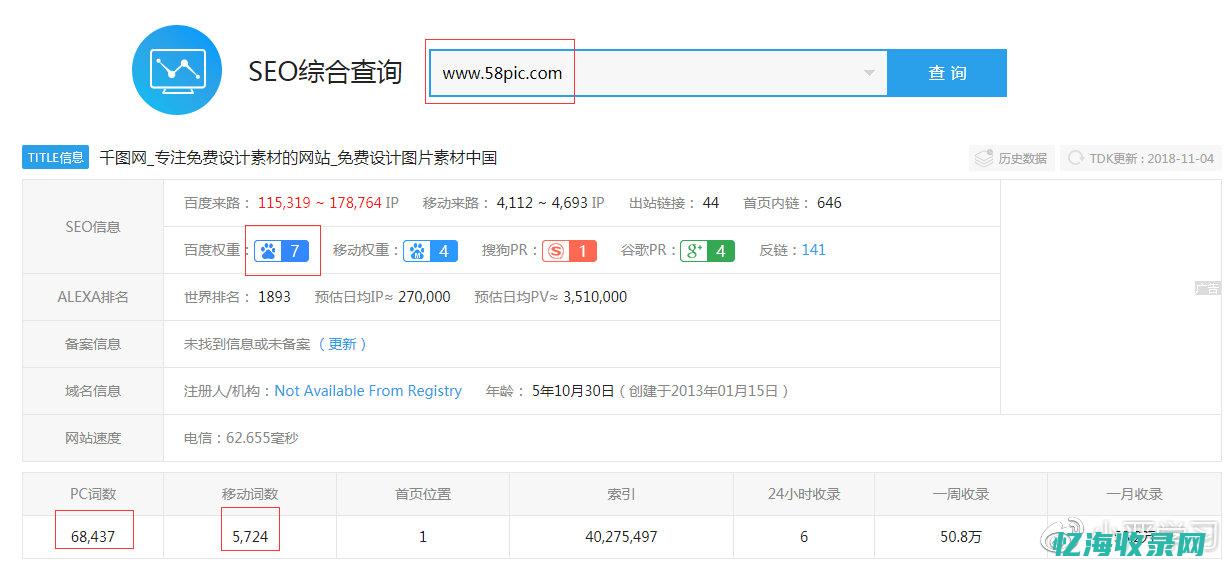This screenshot has height=566, width=1232.
Task: Click the www.58pic.com domain input field
Action: [658, 73]
